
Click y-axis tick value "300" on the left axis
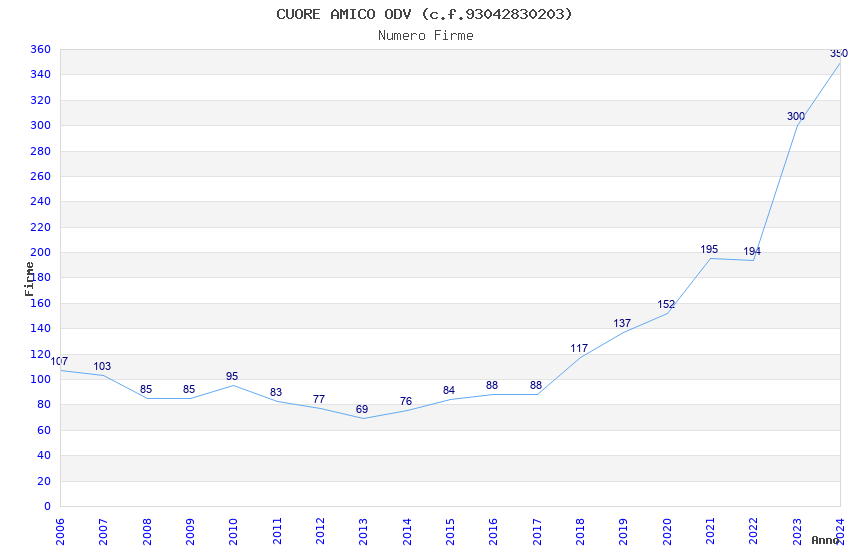41,125
